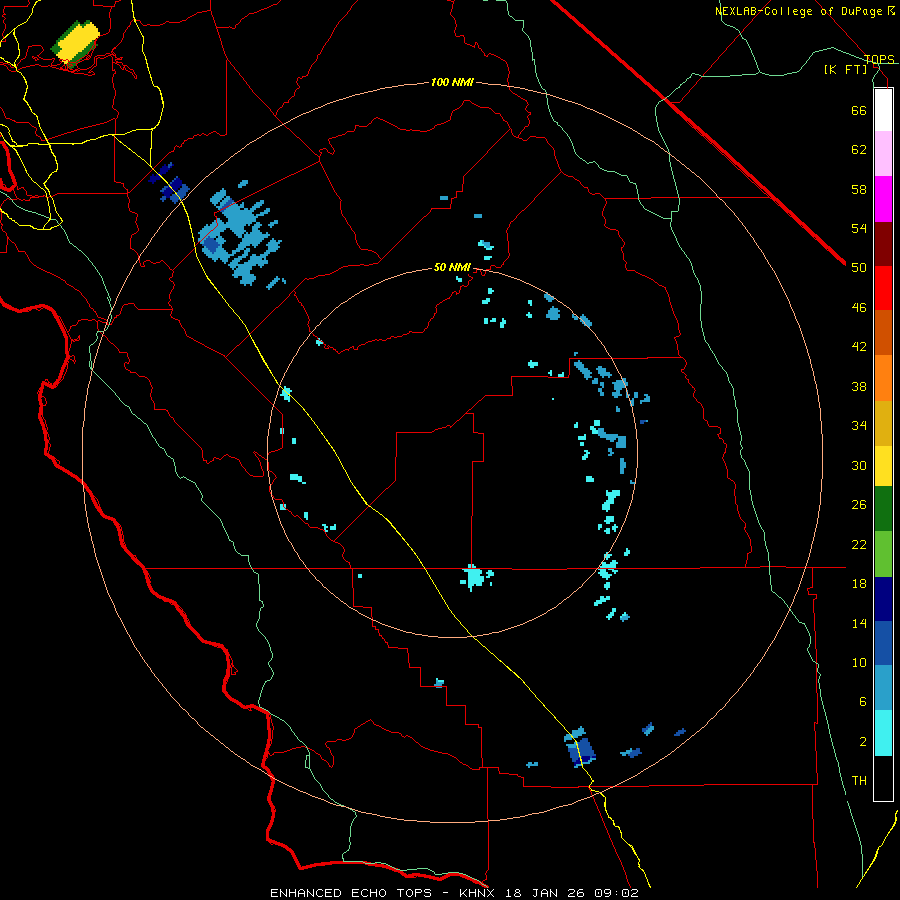Click the K FT units label
The height and width of the screenshot is (900, 900).
pyautogui.click(x=845, y=70)
